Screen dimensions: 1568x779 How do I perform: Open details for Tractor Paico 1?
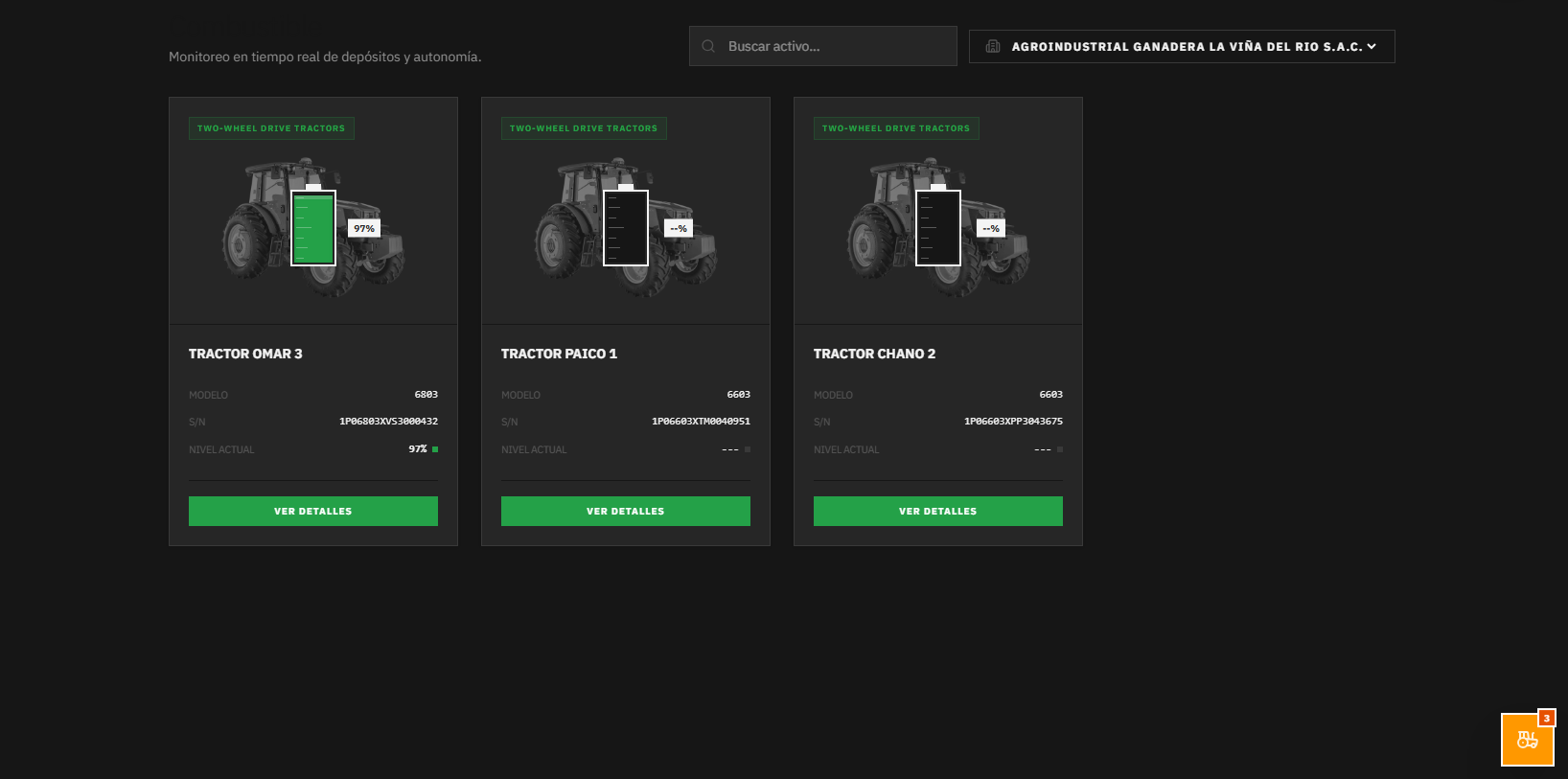[626, 511]
